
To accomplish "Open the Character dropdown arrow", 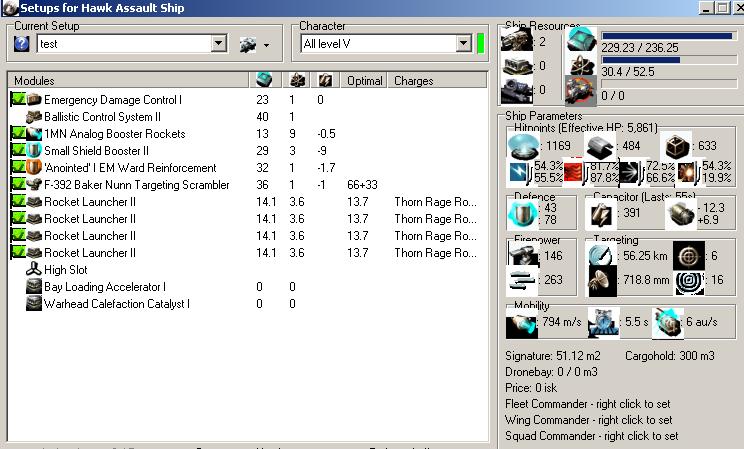I will (x=464, y=44).
